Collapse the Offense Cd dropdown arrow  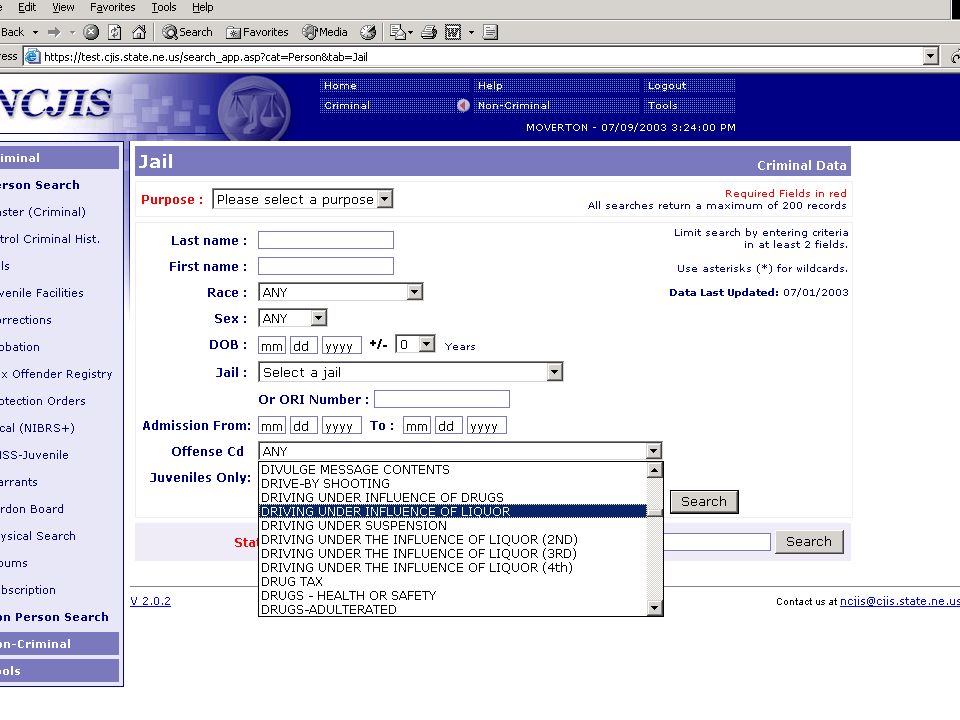click(653, 451)
